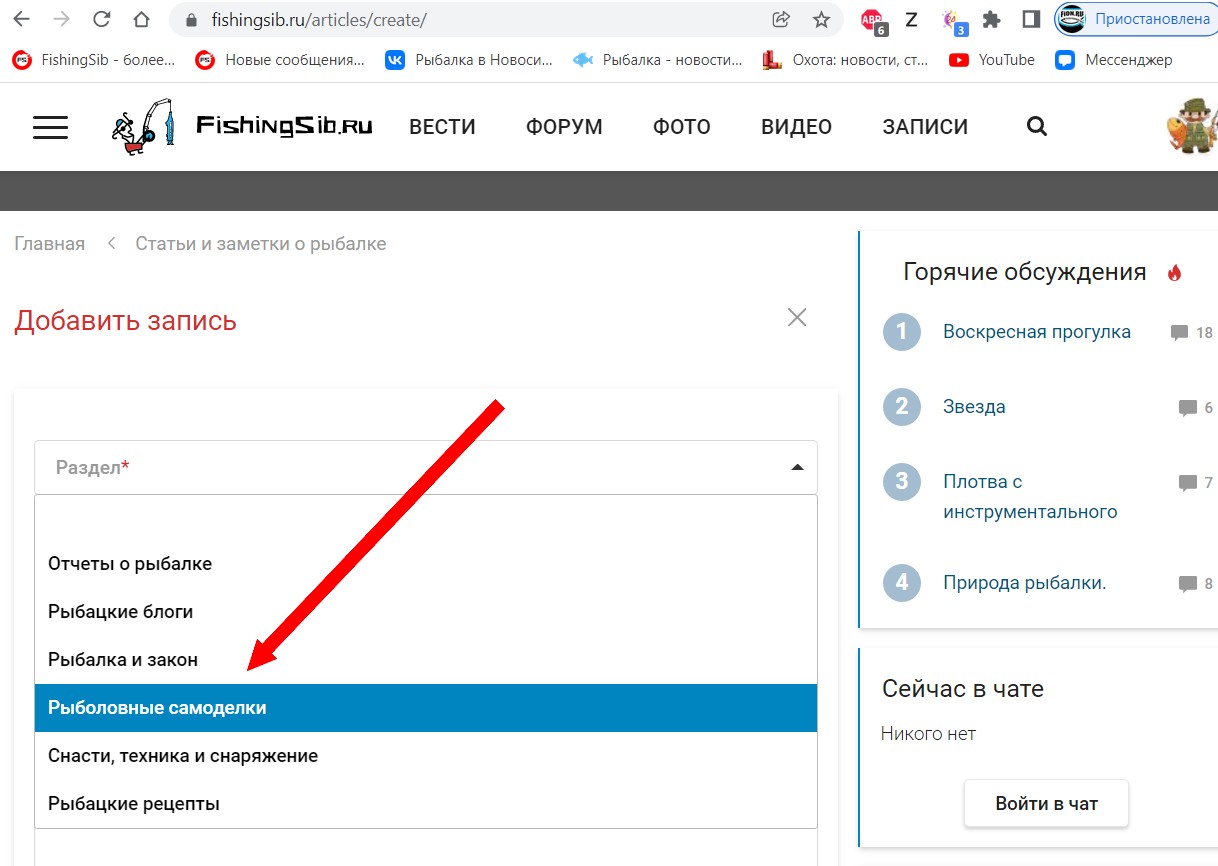Click the AdBlock extension icon
Screen dimensions: 1218x866
click(872, 19)
